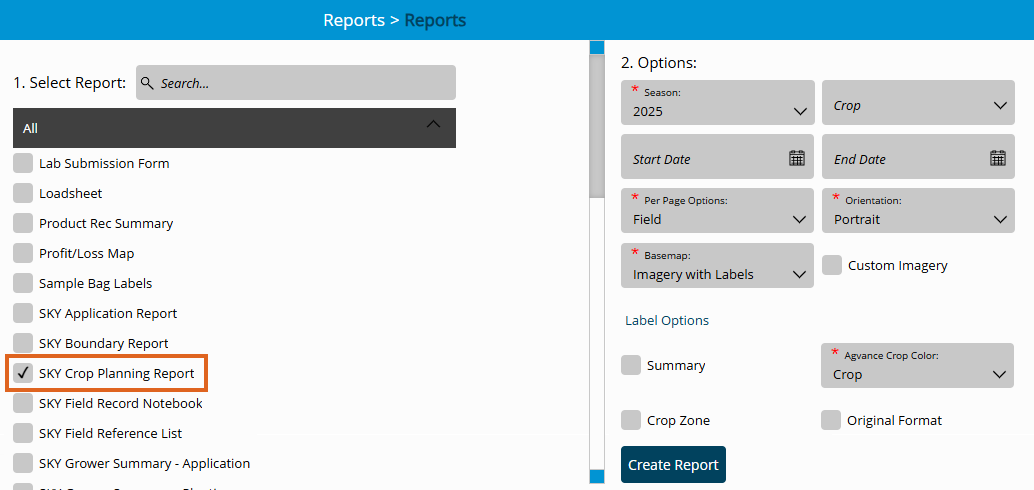This screenshot has height=490, width=1034.
Task: Open the Start Date calendar icon
Action: pyautogui.click(x=797, y=158)
